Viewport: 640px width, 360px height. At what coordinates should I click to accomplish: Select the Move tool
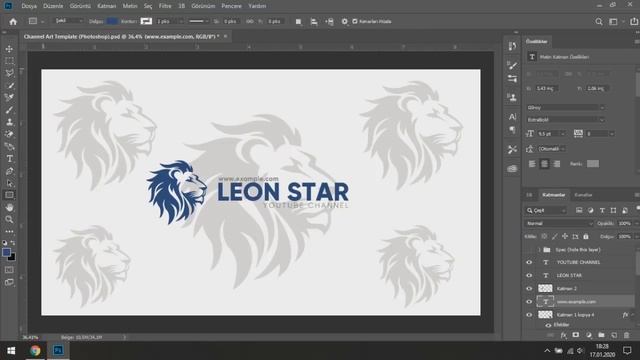tap(9, 49)
